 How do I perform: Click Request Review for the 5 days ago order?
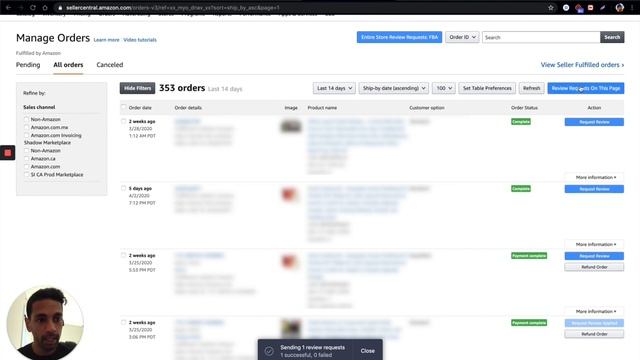(x=594, y=189)
